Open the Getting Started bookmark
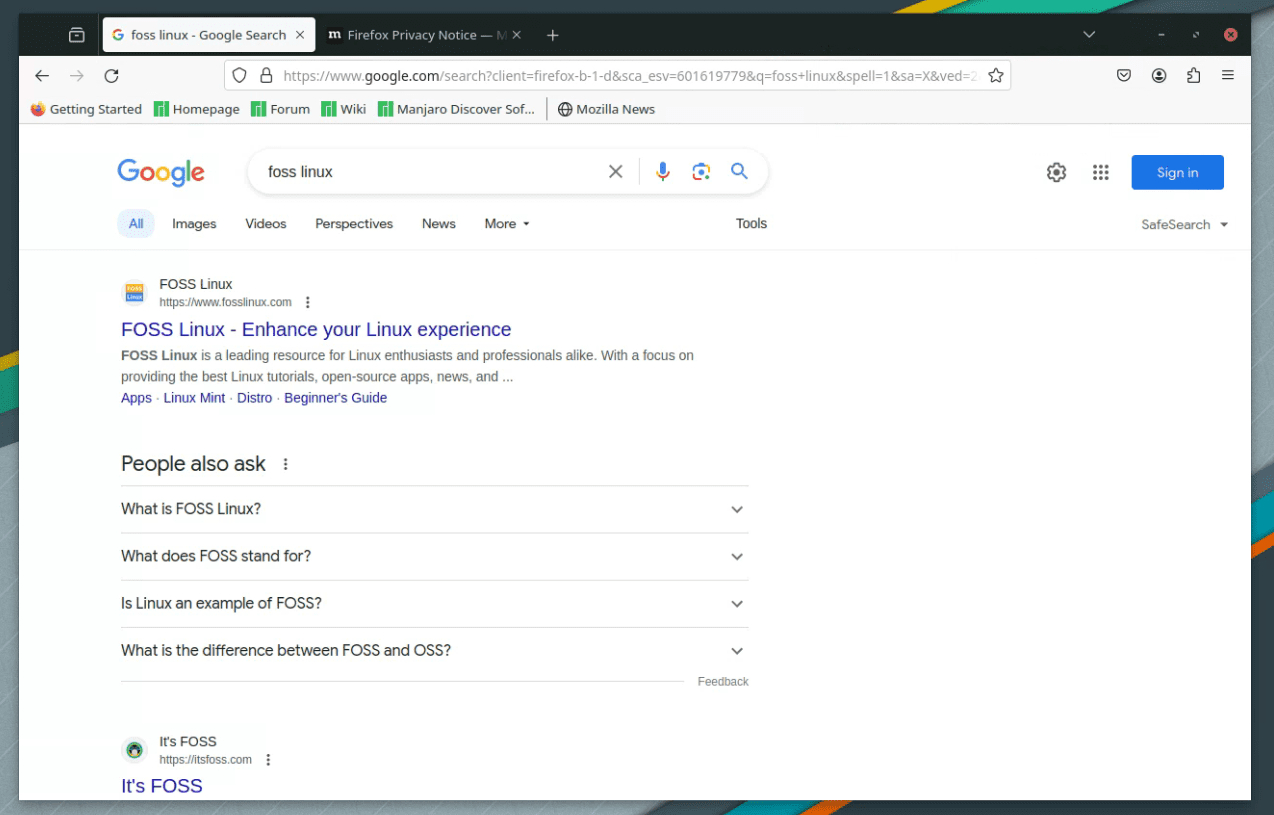 (x=86, y=109)
